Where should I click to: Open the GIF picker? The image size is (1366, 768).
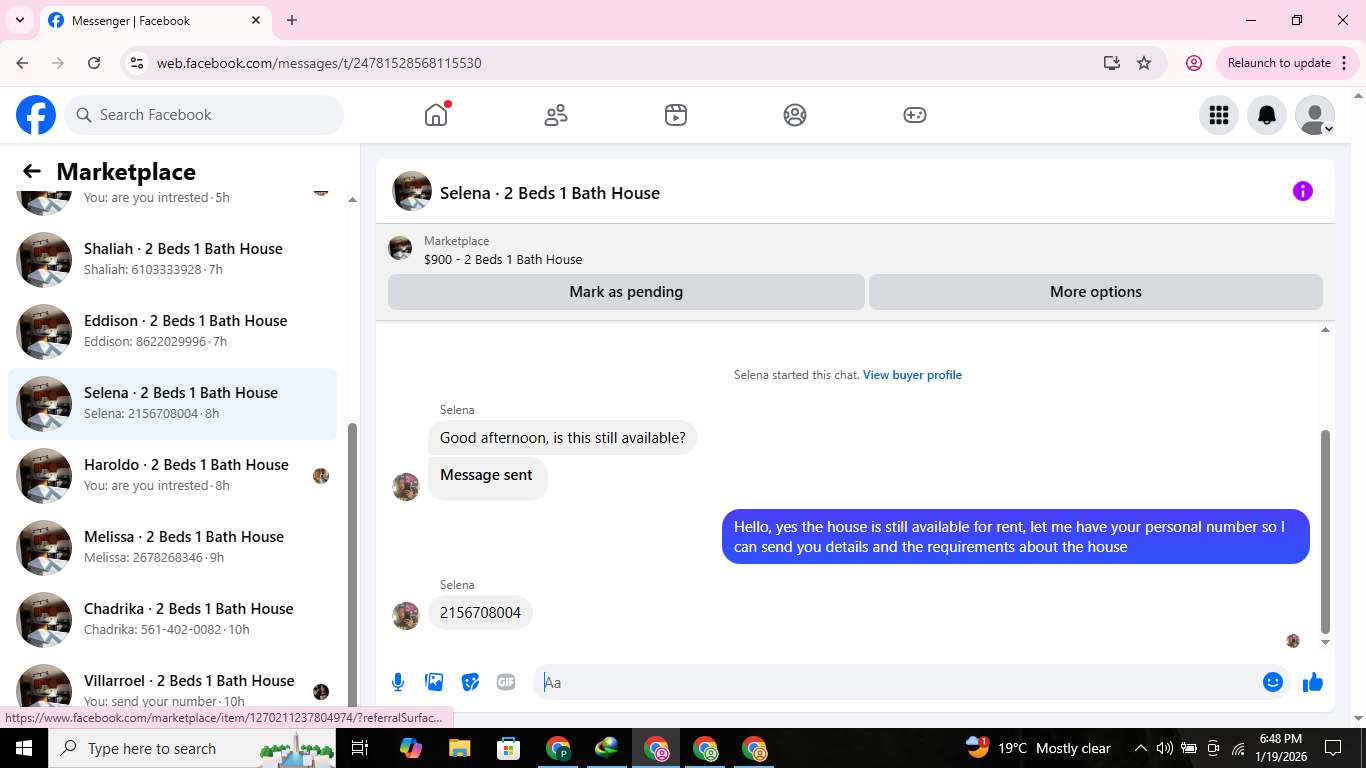coord(506,682)
